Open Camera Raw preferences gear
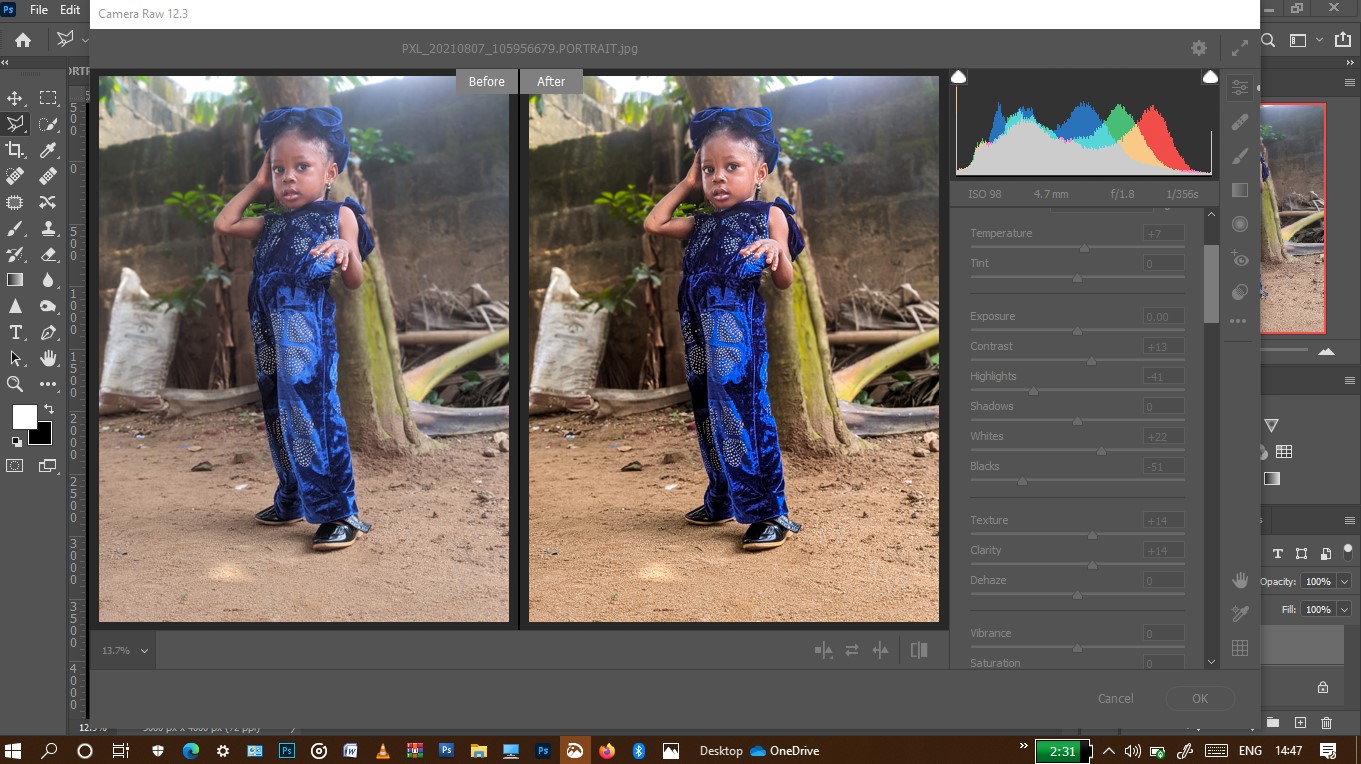 click(1199, 48)
